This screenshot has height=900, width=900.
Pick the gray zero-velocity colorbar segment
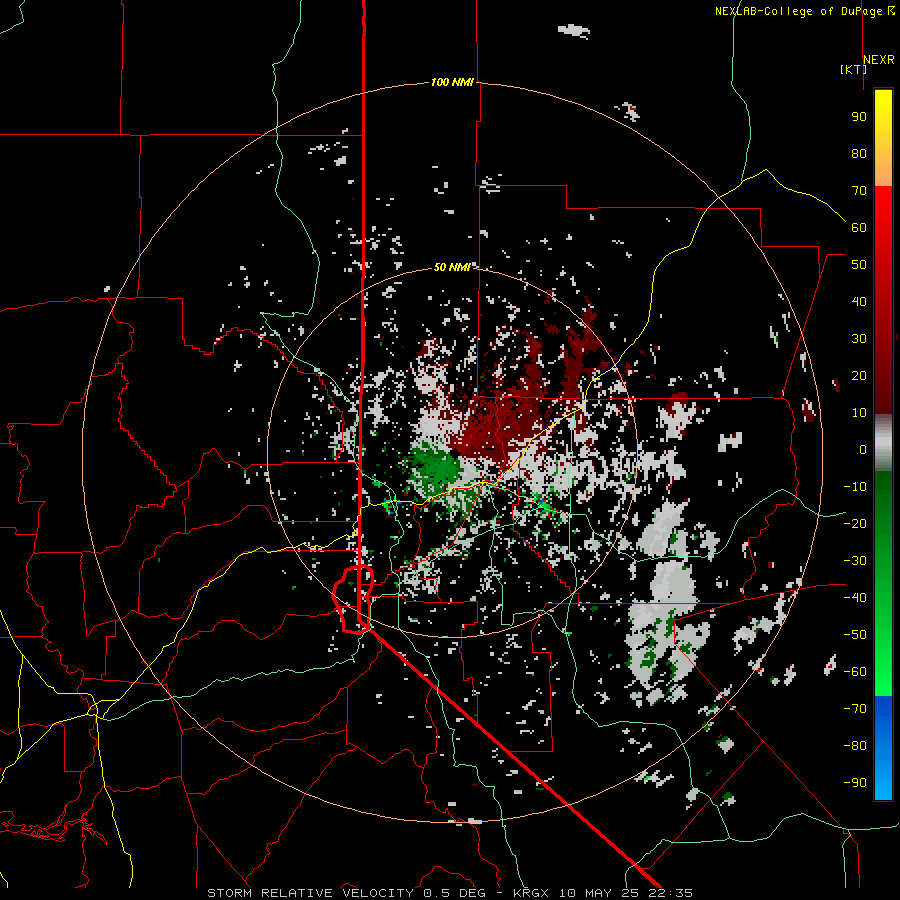883,443
